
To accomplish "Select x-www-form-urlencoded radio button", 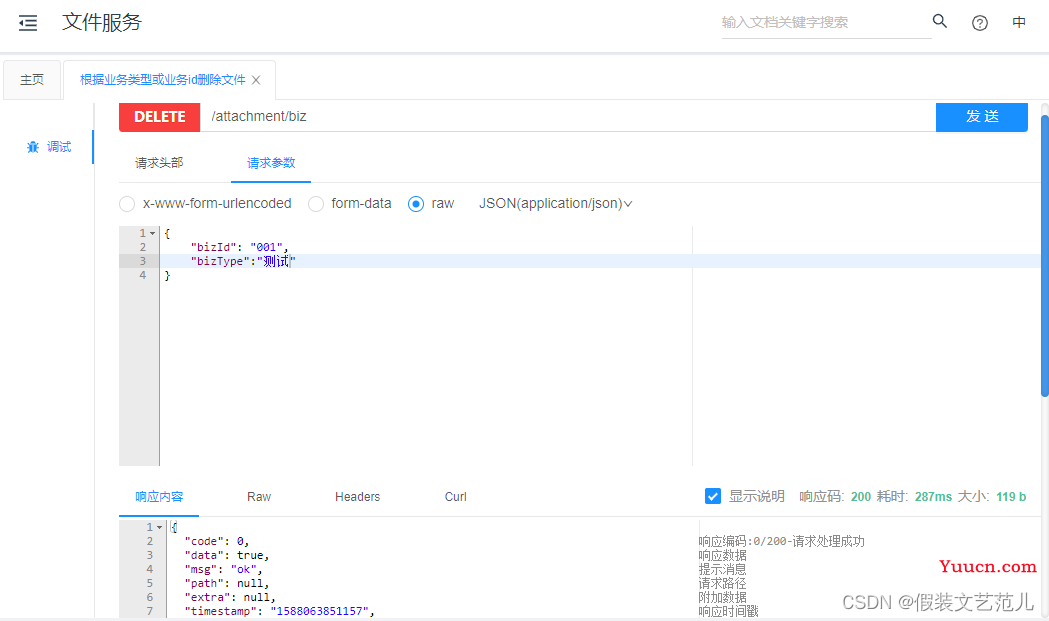I will pyautogui.click(x=127, y=204).
